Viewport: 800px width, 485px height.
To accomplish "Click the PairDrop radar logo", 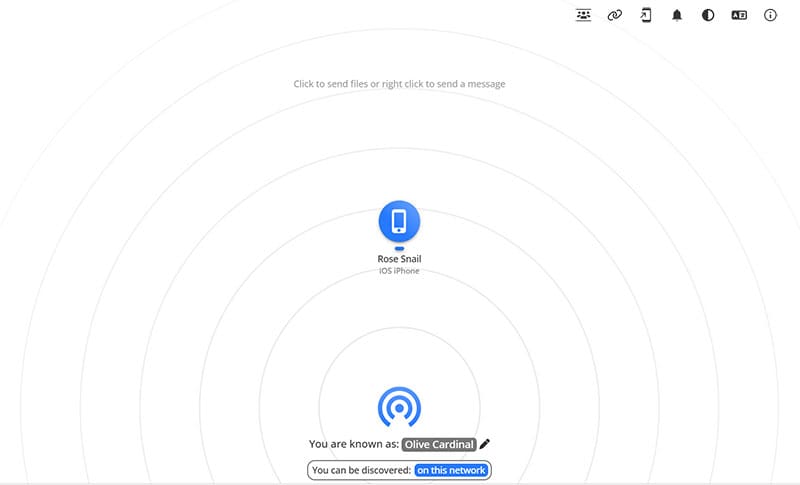I will point(399,407).
